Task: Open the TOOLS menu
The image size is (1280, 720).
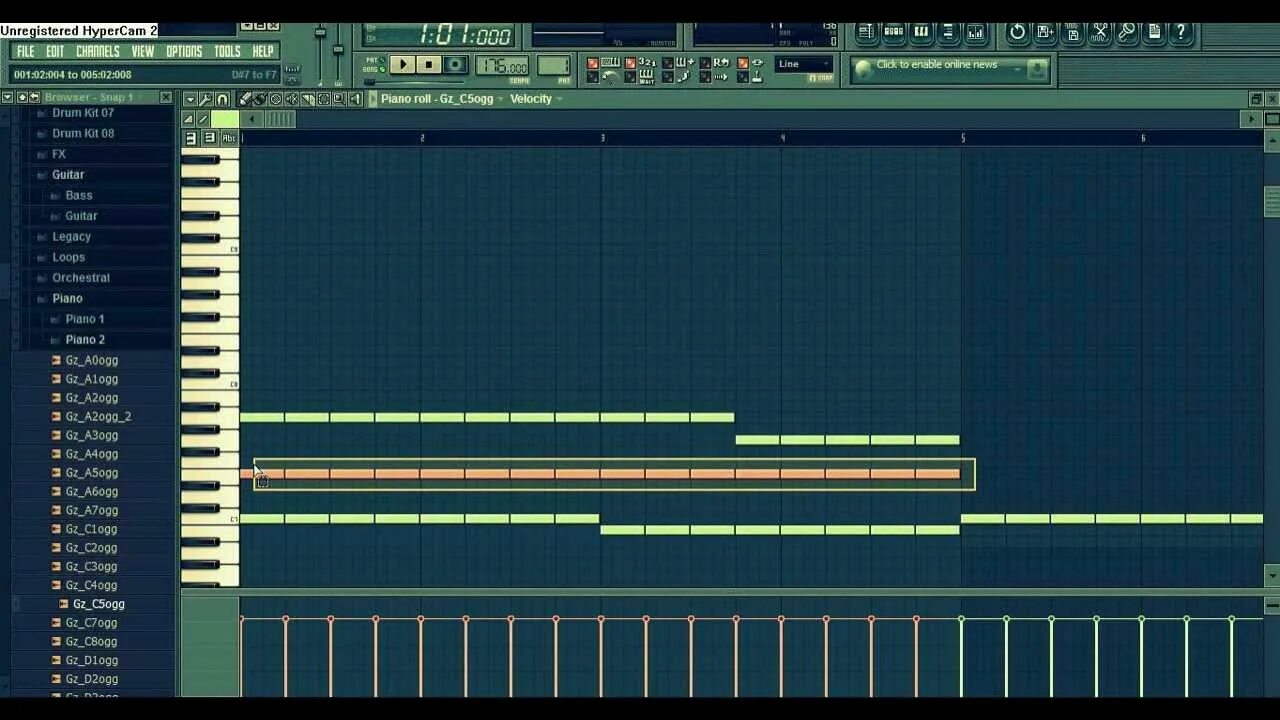Action: [227, 51]
